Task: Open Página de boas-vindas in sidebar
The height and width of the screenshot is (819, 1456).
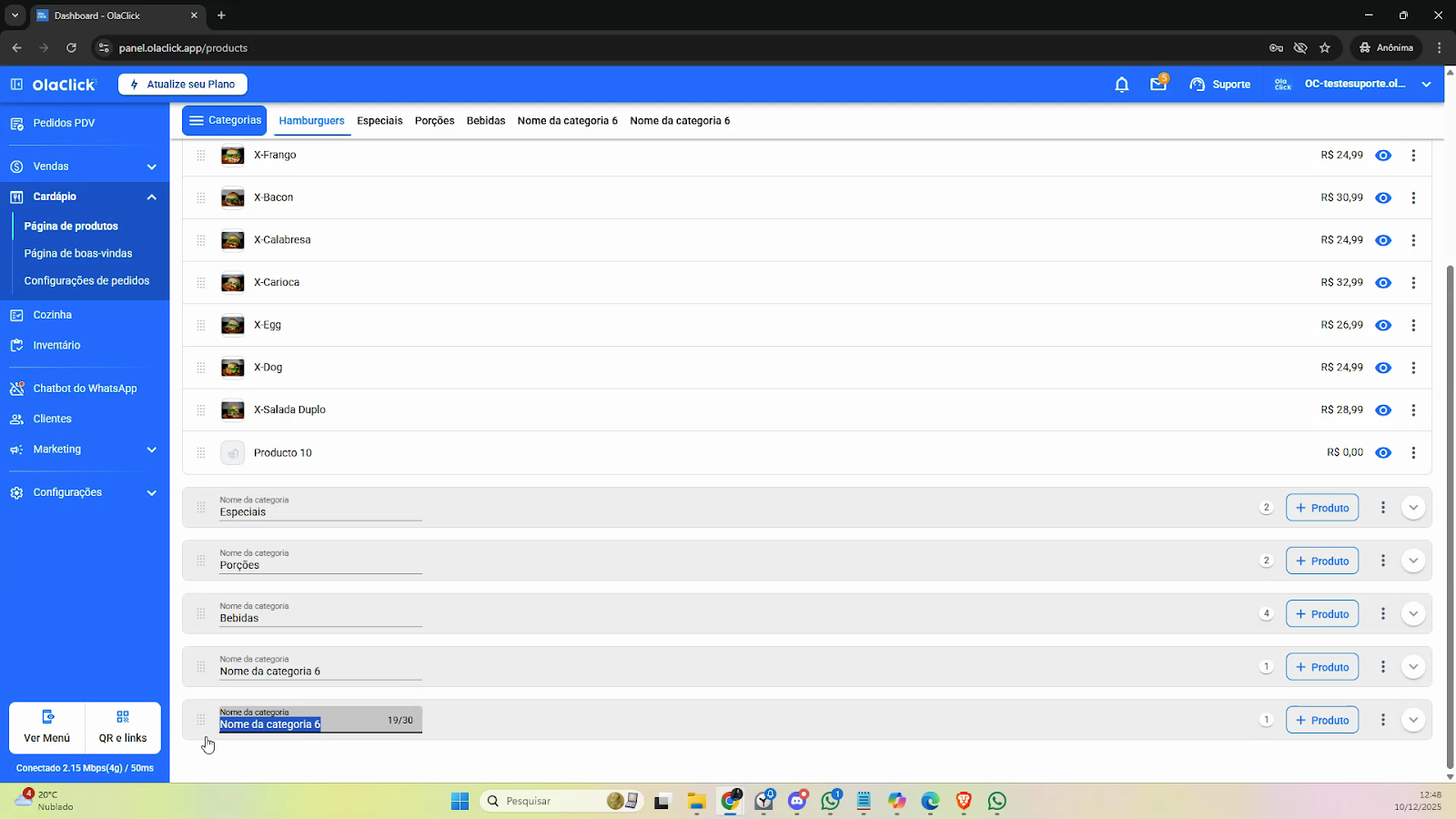Action: [78, 254]
